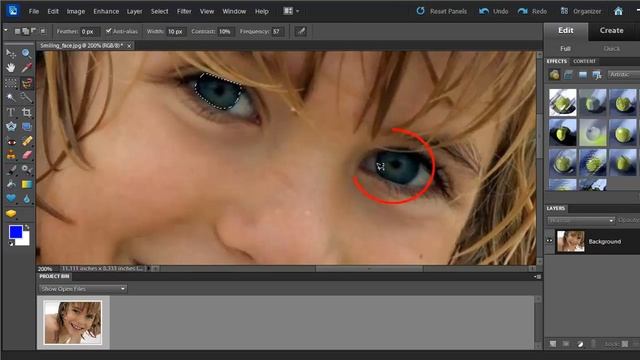The width and height of the screenshot is (640, 360).
Task: Select the Rectangular Marquee tool
Action: (11, 83)
